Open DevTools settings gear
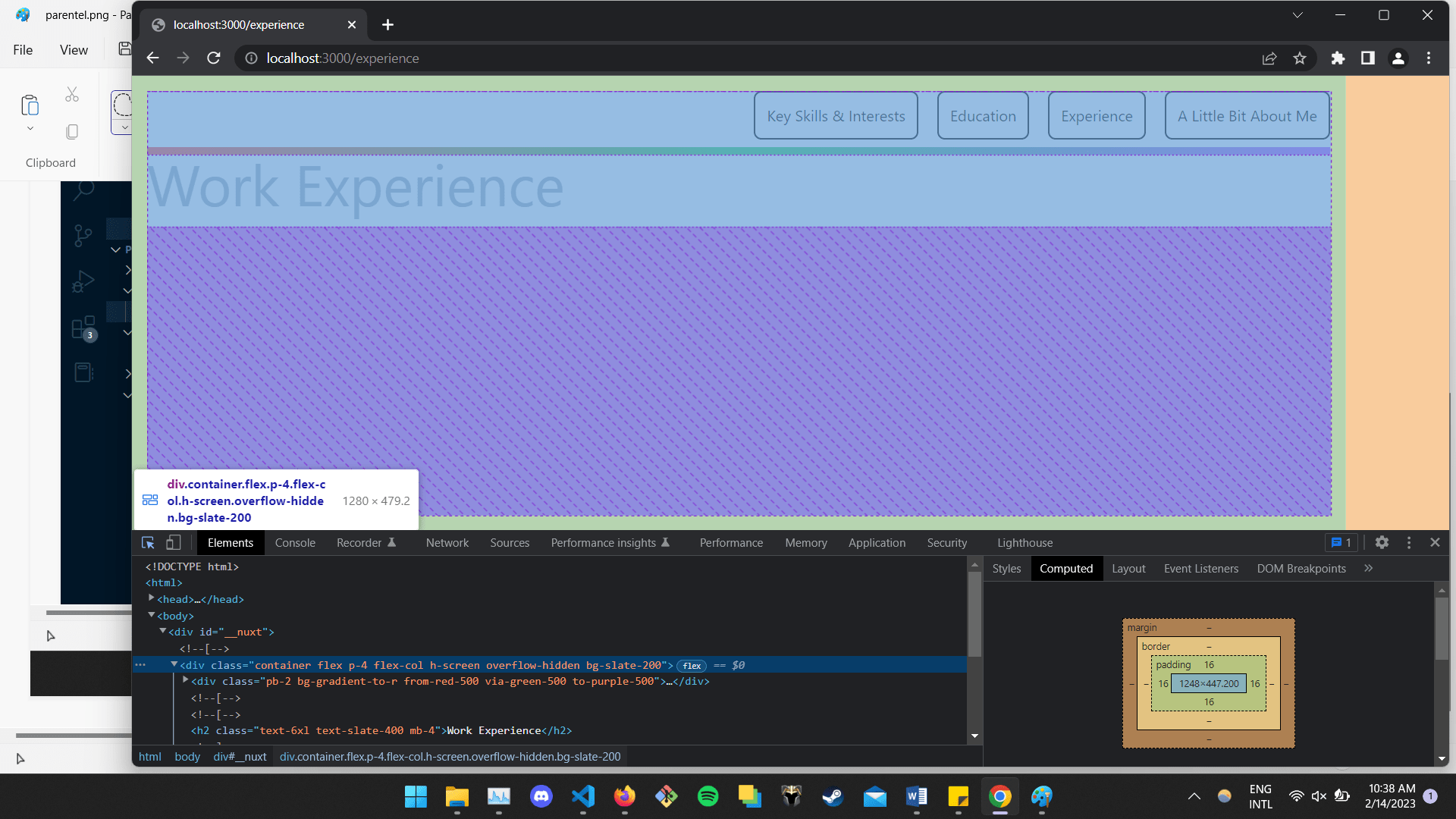Image resolution: width=1456 pixels, height=819 pixels. [x=1382, y=543]
